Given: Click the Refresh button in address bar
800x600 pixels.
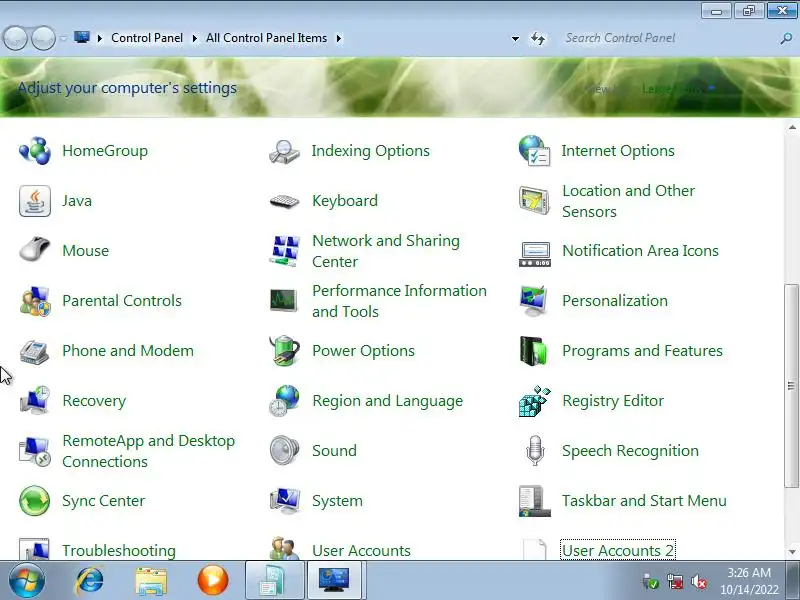Looking at the screenshot, I should coord(538,38).
